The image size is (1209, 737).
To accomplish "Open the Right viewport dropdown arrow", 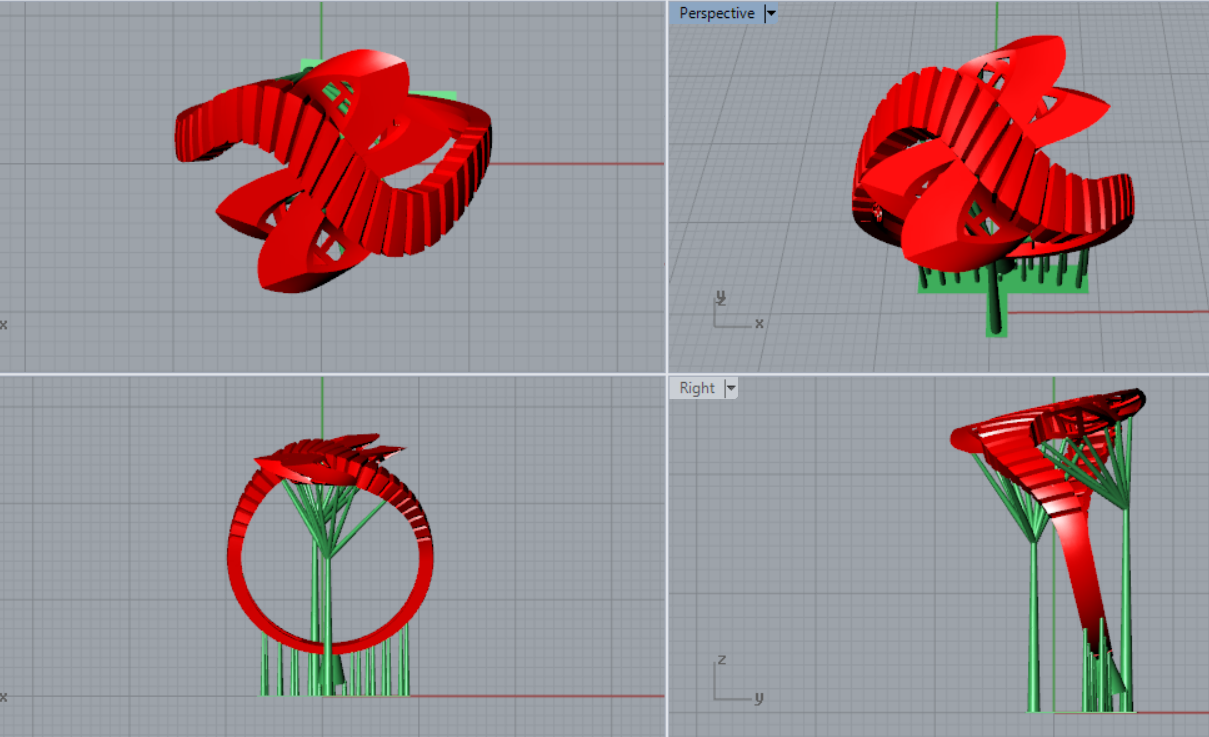I will point(730,388).
